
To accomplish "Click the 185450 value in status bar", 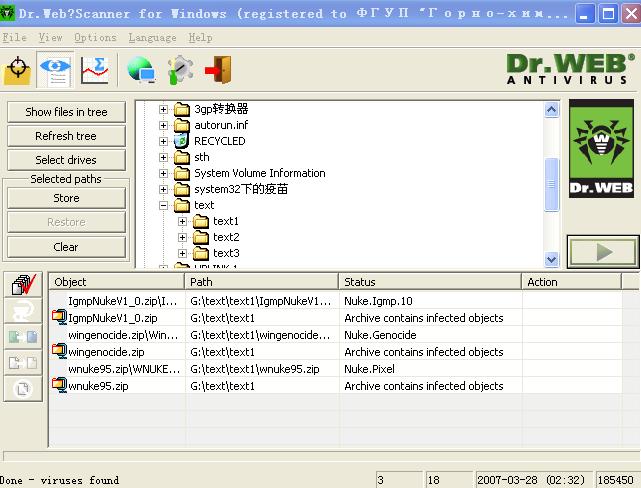I will [x=615, y=480].
